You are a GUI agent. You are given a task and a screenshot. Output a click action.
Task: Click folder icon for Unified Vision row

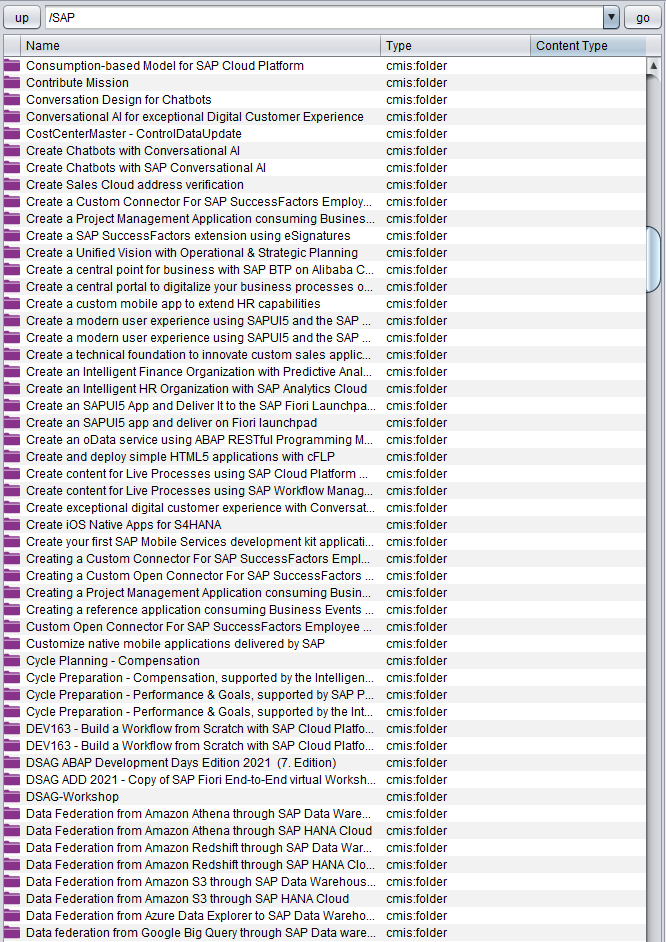click(12, 253)
